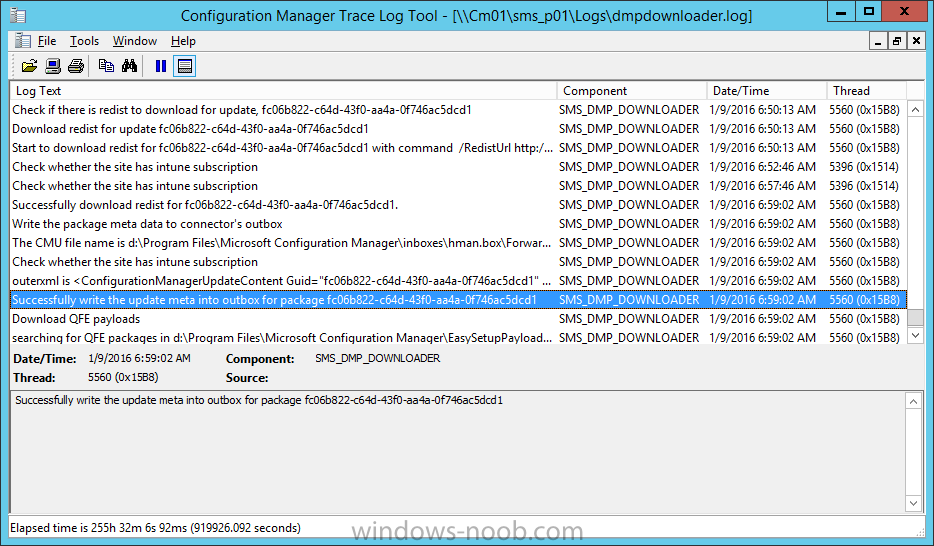
Task: Click Component value 'SMS_DMP_DOWNLOADER' in details
Action: coord(378,358)
